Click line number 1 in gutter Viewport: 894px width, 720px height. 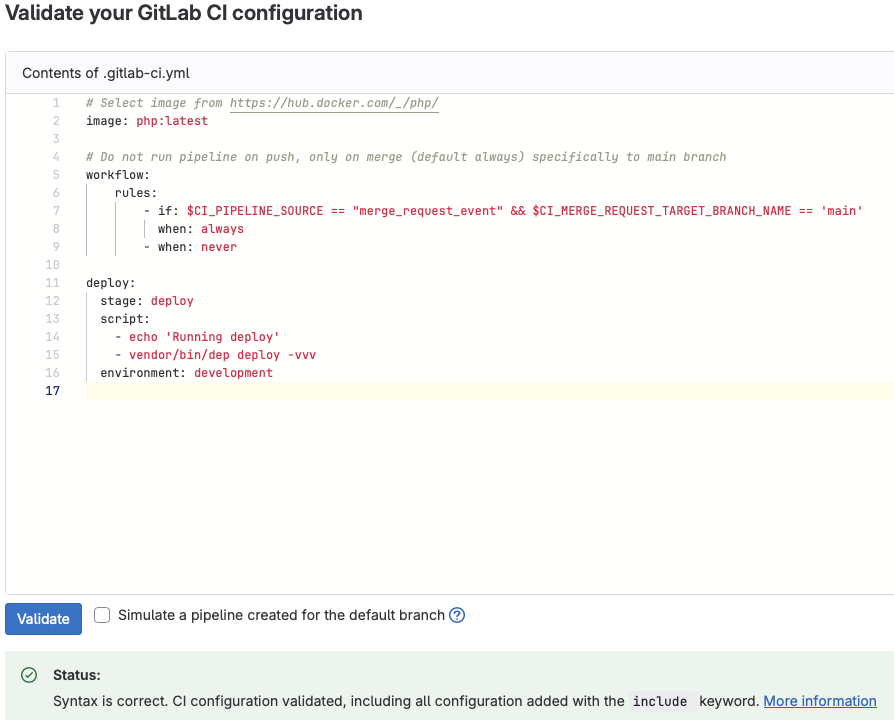click(x=56, y=103)
